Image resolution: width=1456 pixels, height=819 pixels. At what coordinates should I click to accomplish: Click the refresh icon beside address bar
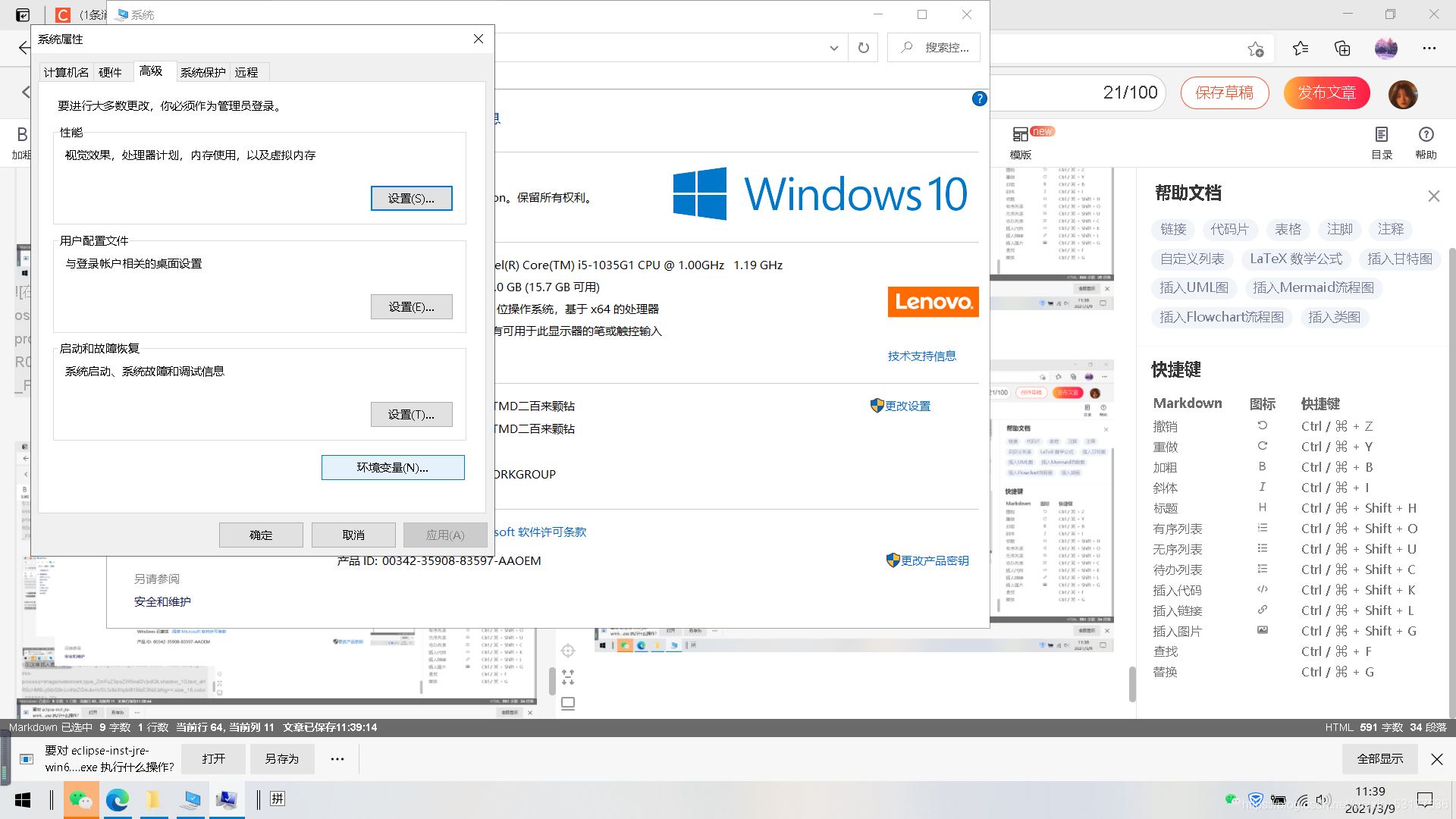tap(863, 48)
